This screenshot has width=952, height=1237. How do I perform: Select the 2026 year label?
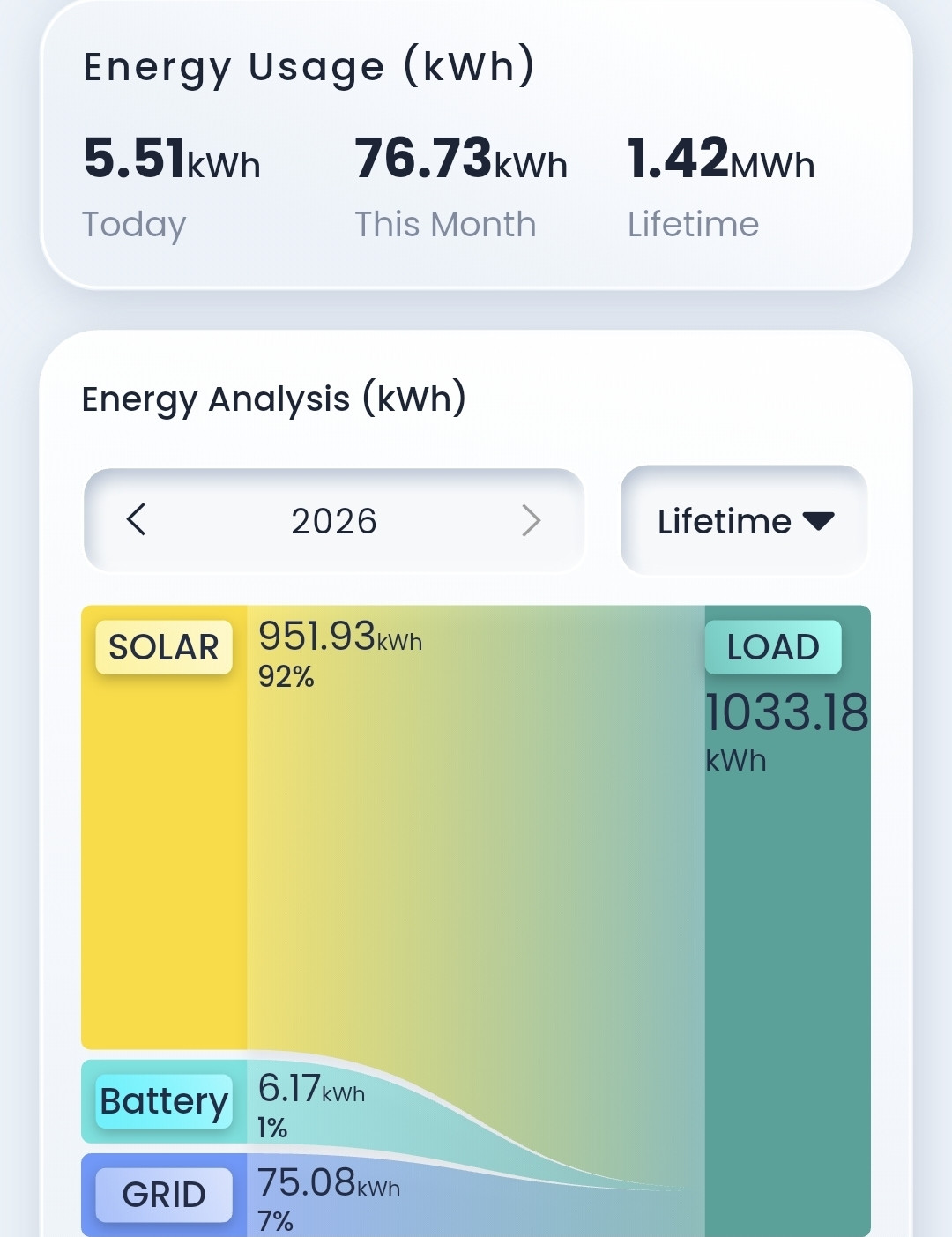[x=334, y=521]
